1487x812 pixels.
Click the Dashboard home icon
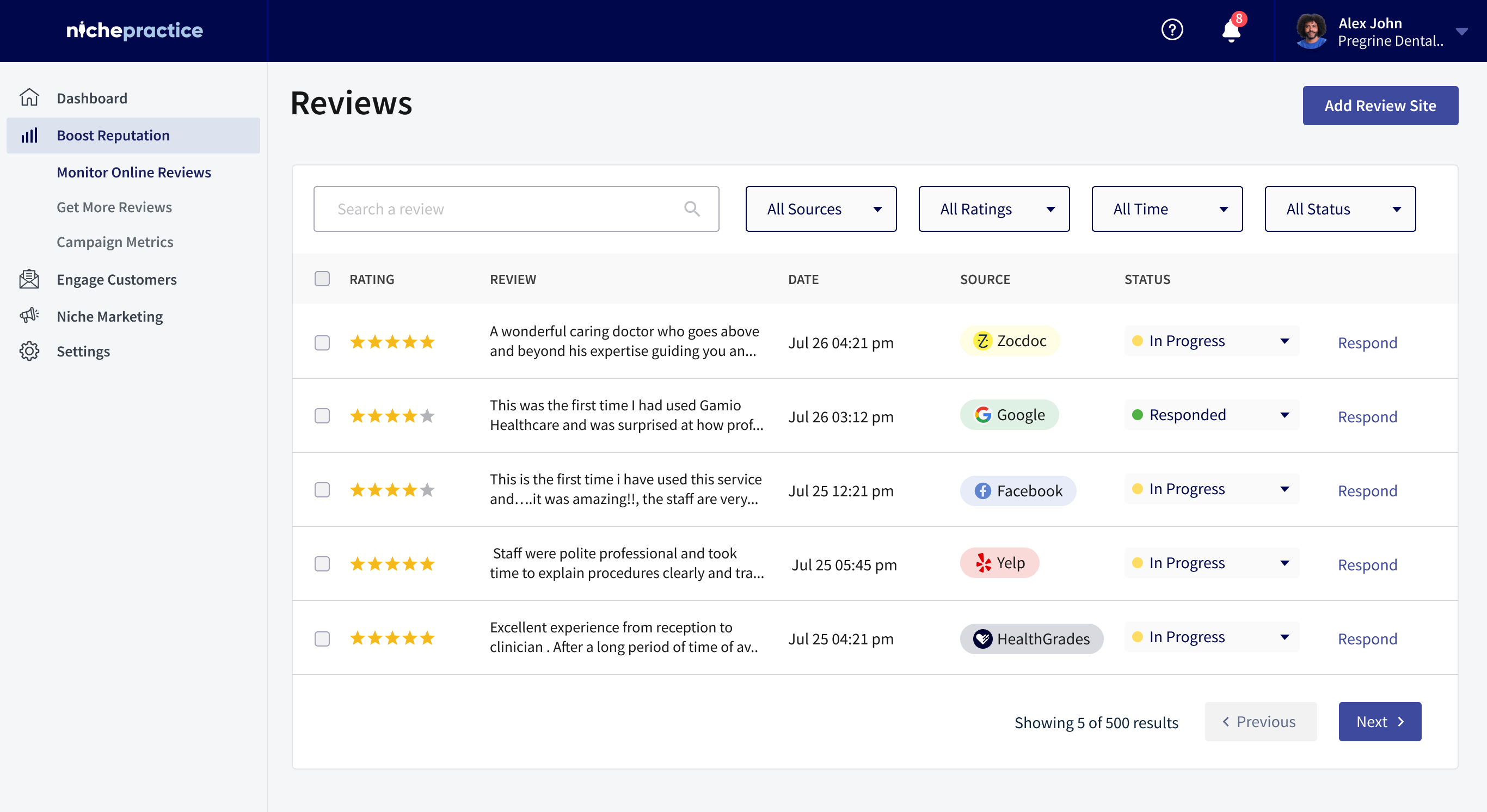pos(29,97)
